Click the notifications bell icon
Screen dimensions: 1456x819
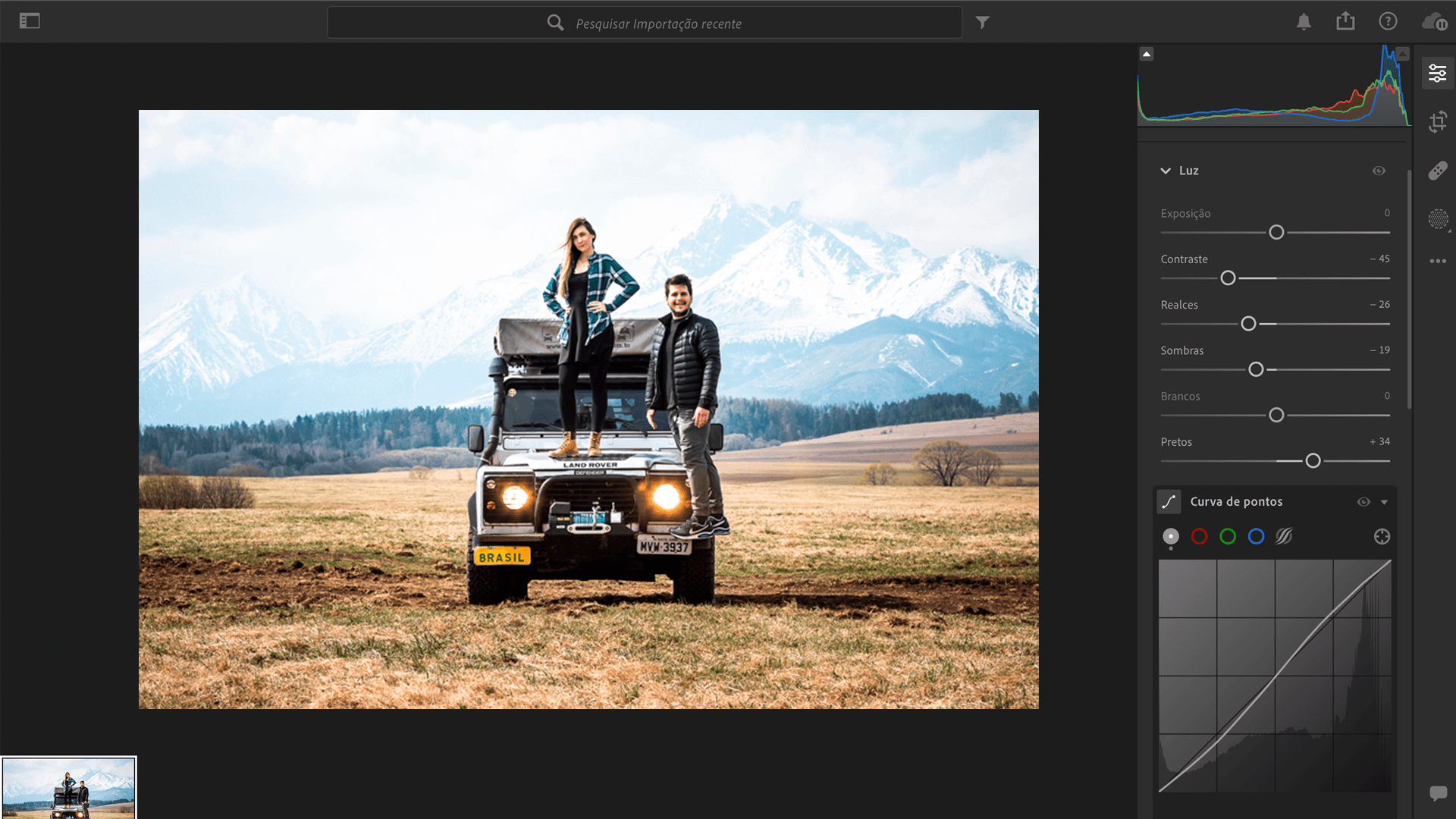point(1303,22)
